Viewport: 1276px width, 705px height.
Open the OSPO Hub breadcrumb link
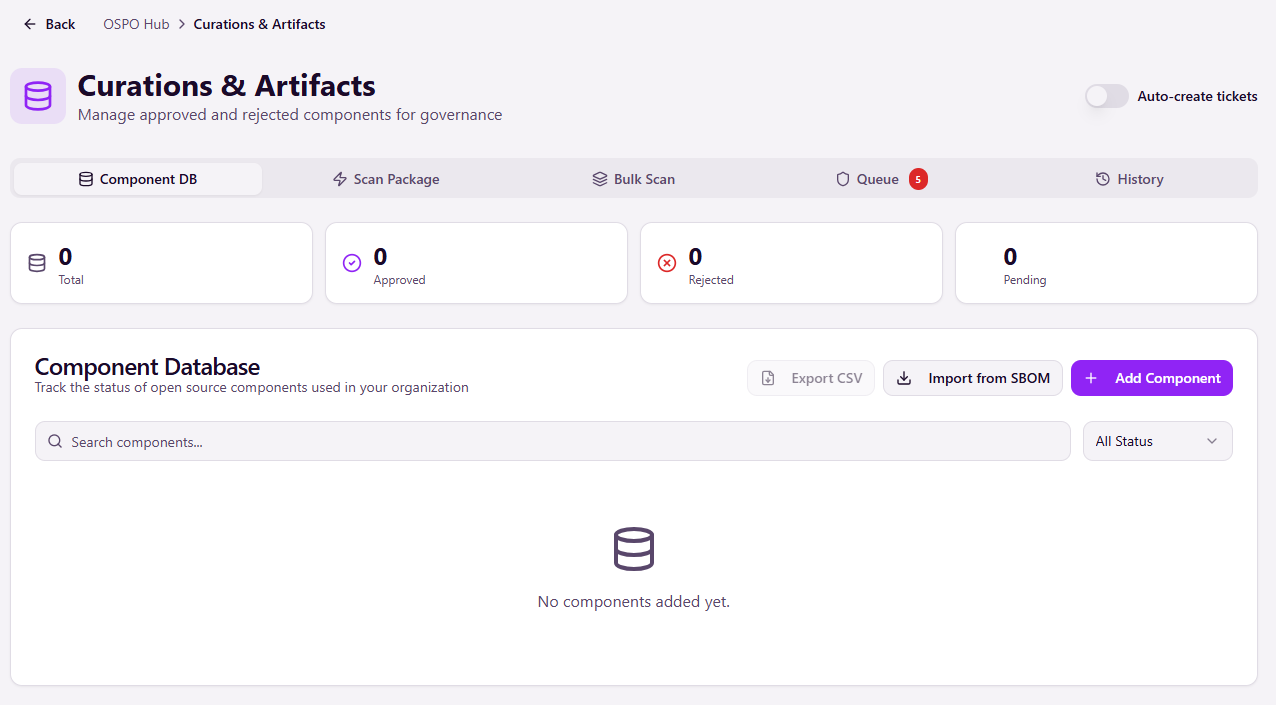click(x=136, y=24)
